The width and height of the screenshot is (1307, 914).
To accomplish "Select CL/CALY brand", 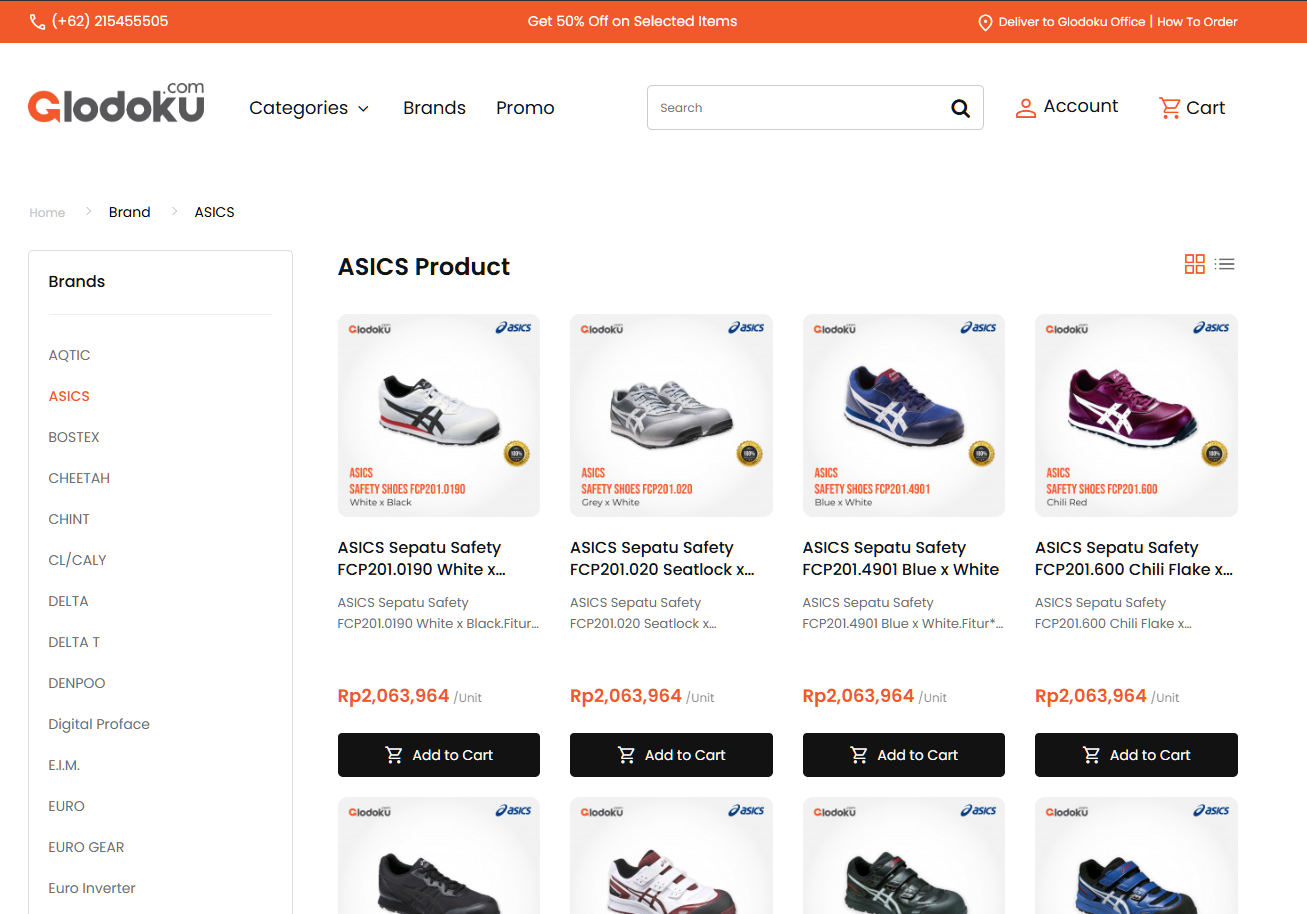I will (77, 560).
